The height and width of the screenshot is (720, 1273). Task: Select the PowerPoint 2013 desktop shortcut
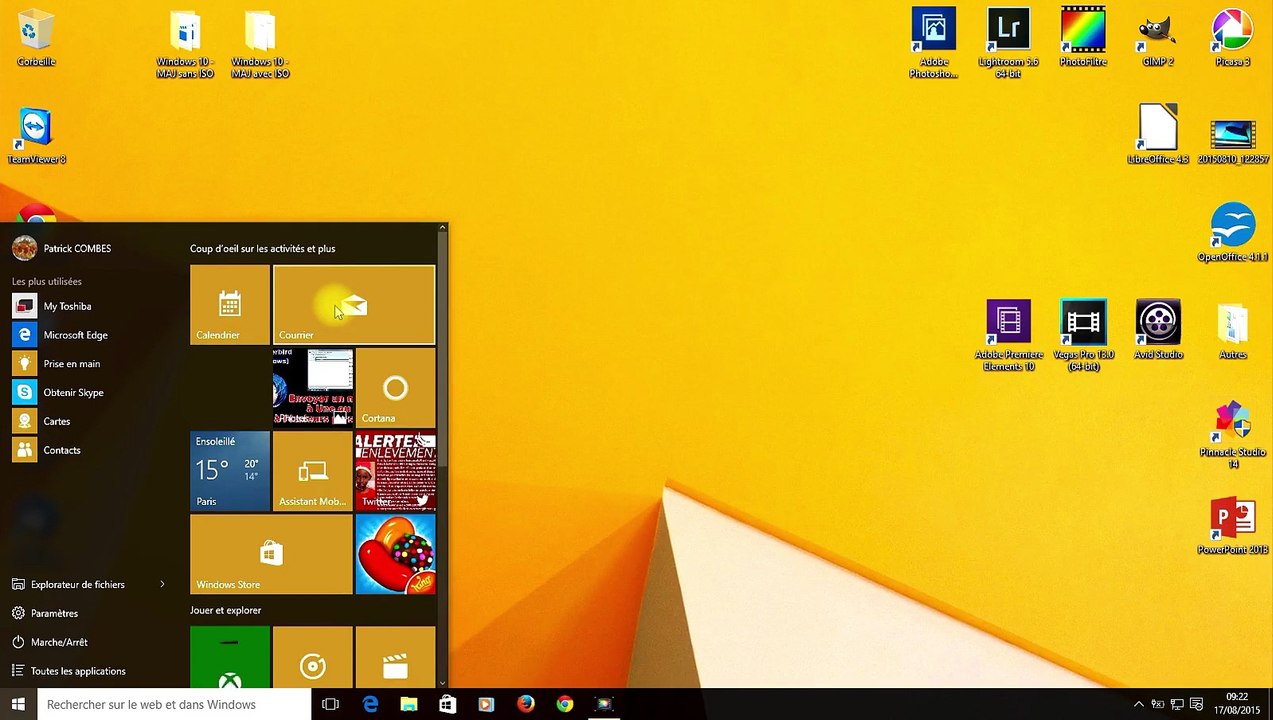(x=1232, y=526)
